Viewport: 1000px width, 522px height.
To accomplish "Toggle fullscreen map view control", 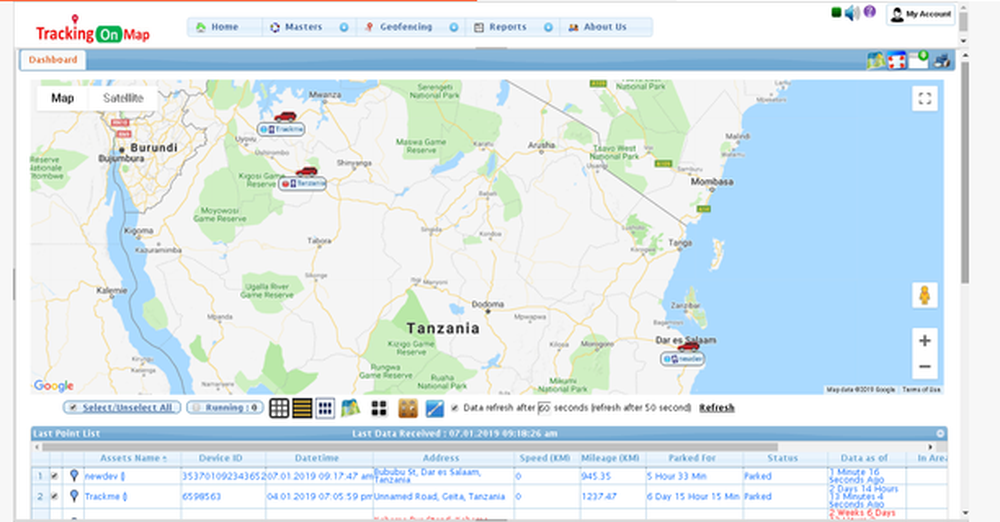I will tap(925, 98).
